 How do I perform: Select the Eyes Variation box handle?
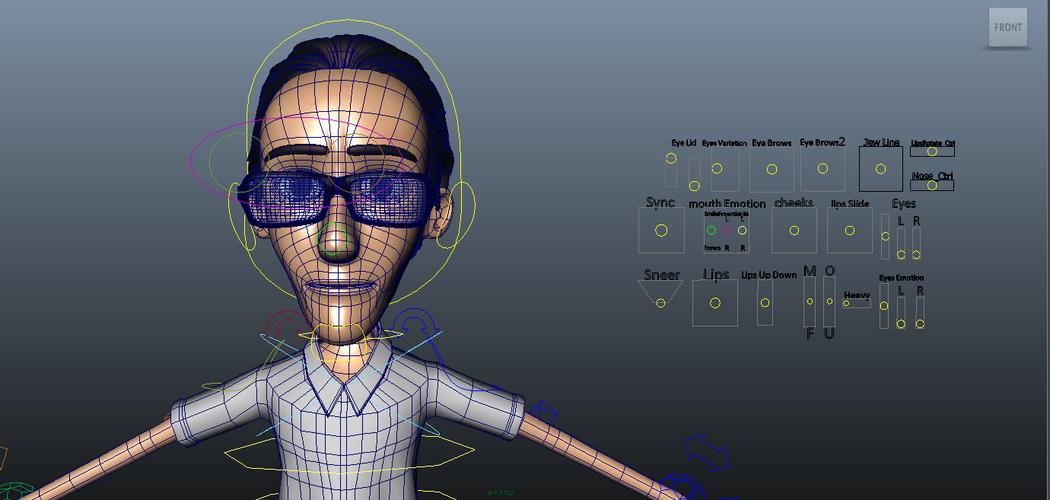tap(717, 168)
